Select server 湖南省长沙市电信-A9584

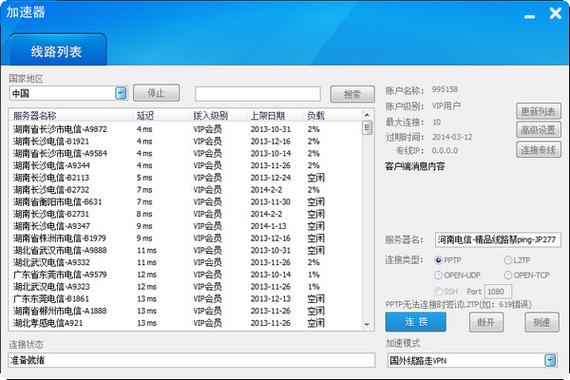tap(185, 153)
